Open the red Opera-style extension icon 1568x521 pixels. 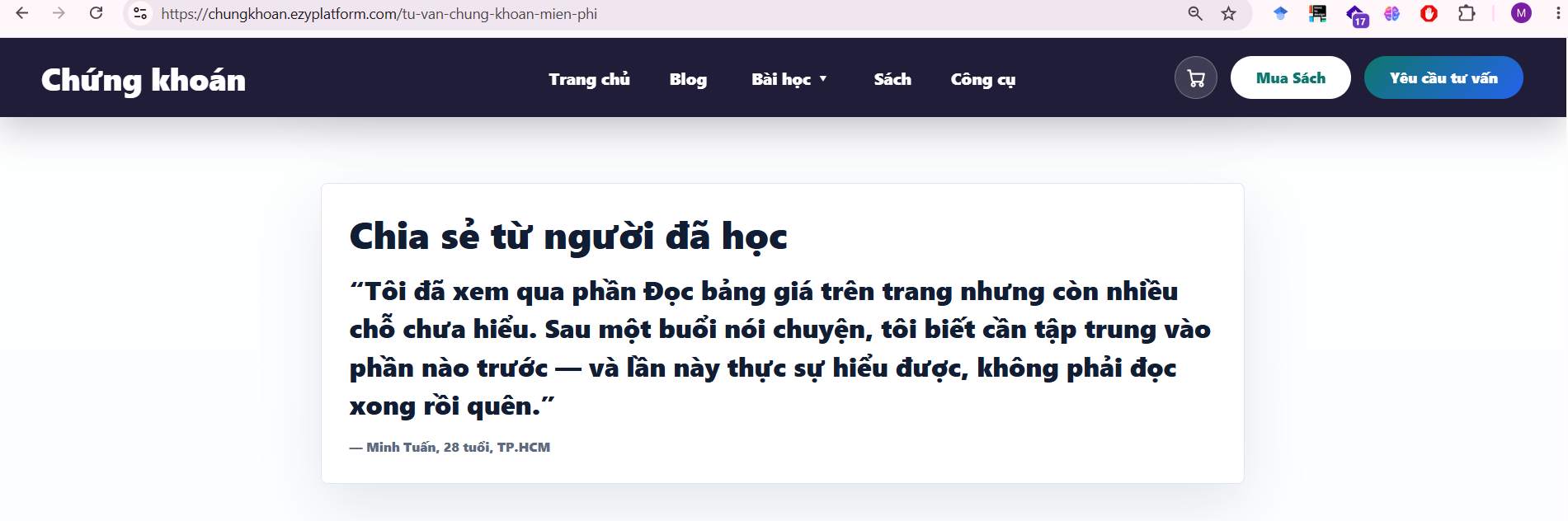pyautogui.click(x=1429, y=13)
